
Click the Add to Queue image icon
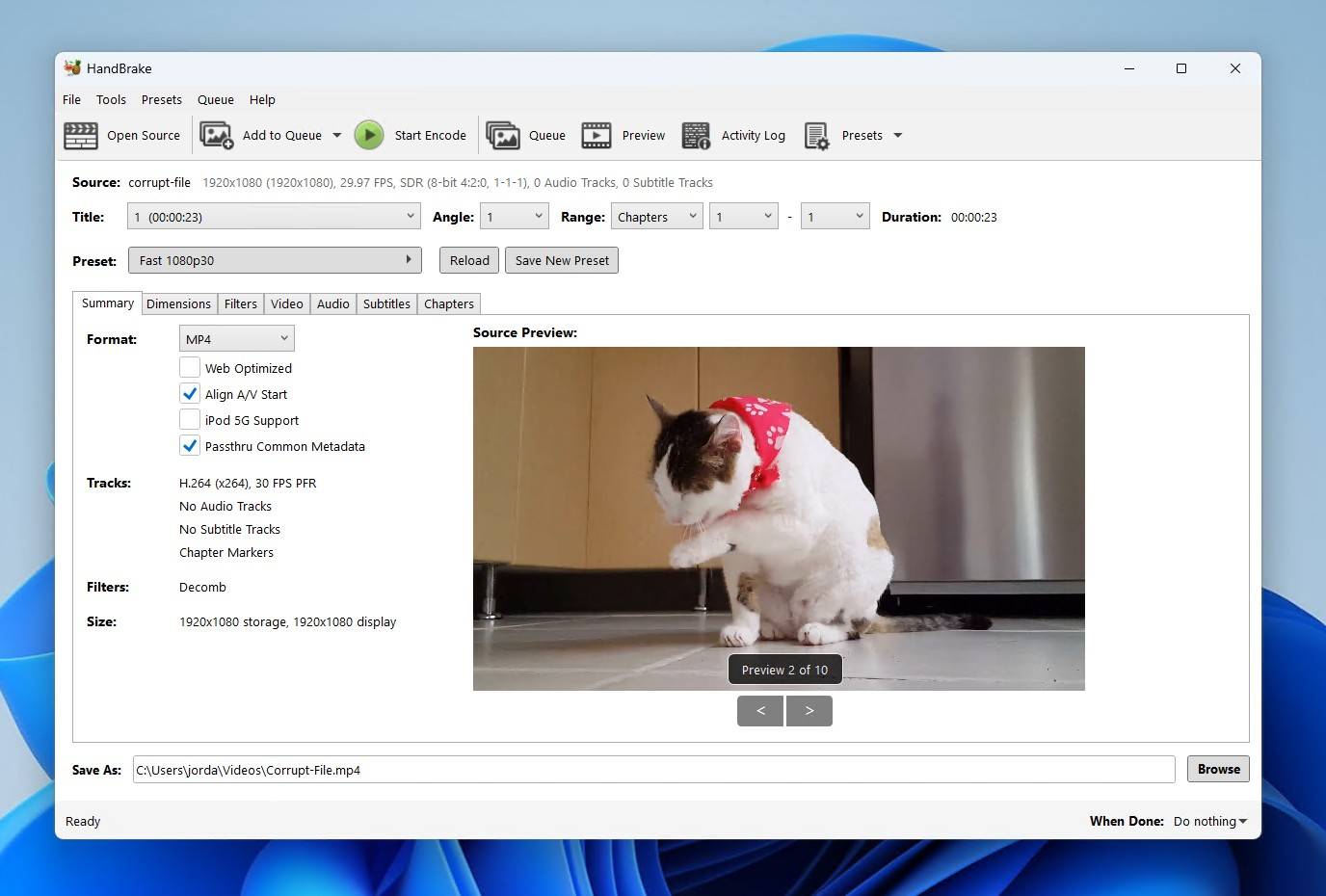(217, 136)
